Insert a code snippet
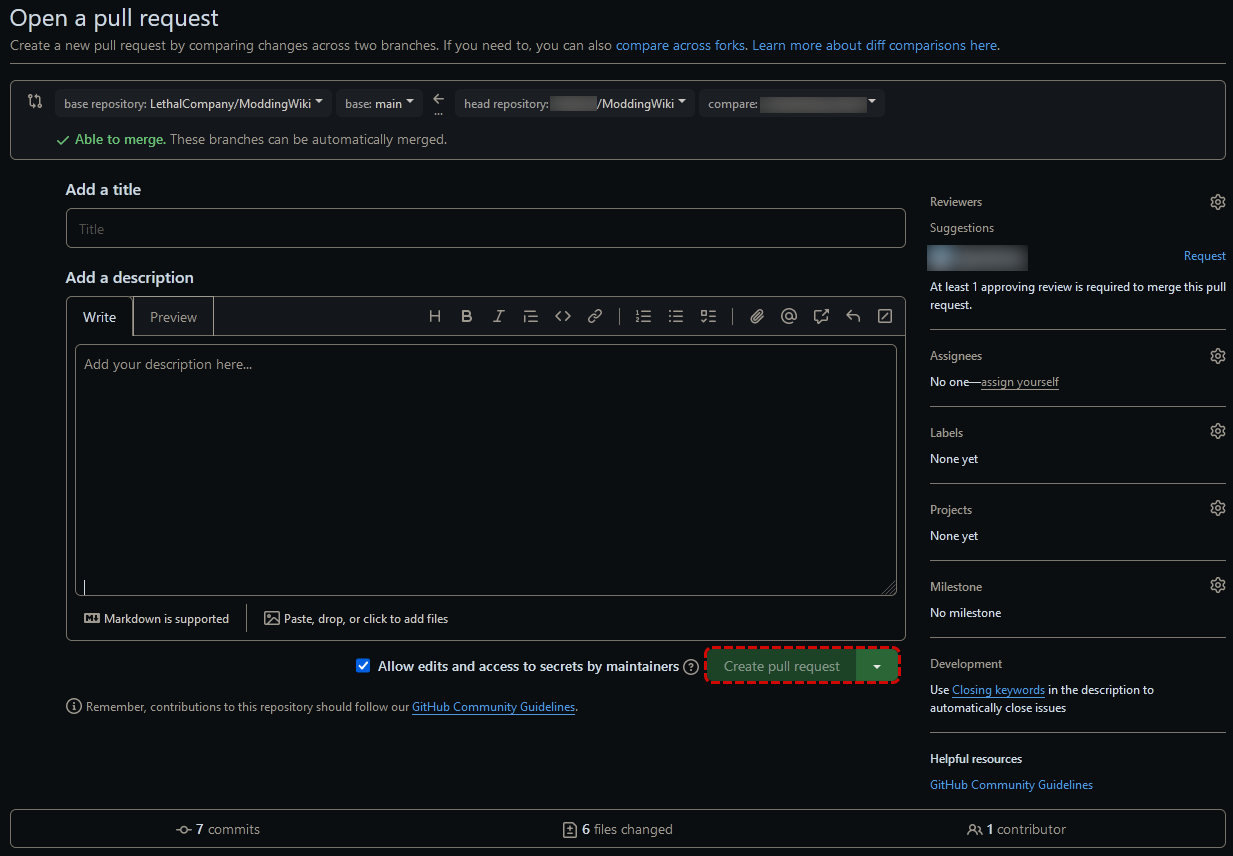1233x856 pixels. (562, 316)
